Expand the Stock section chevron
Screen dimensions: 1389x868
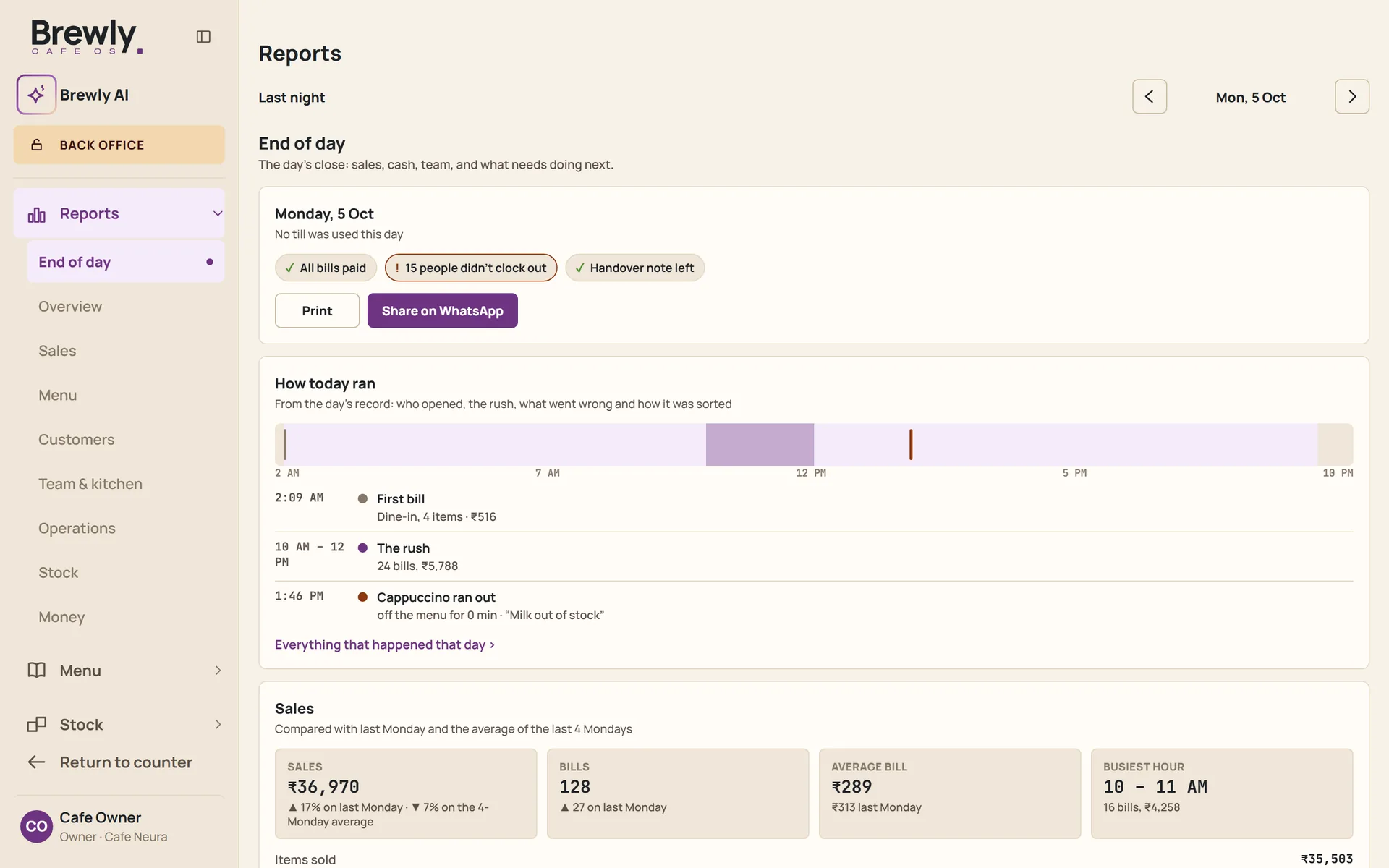[x=218, y=725]
